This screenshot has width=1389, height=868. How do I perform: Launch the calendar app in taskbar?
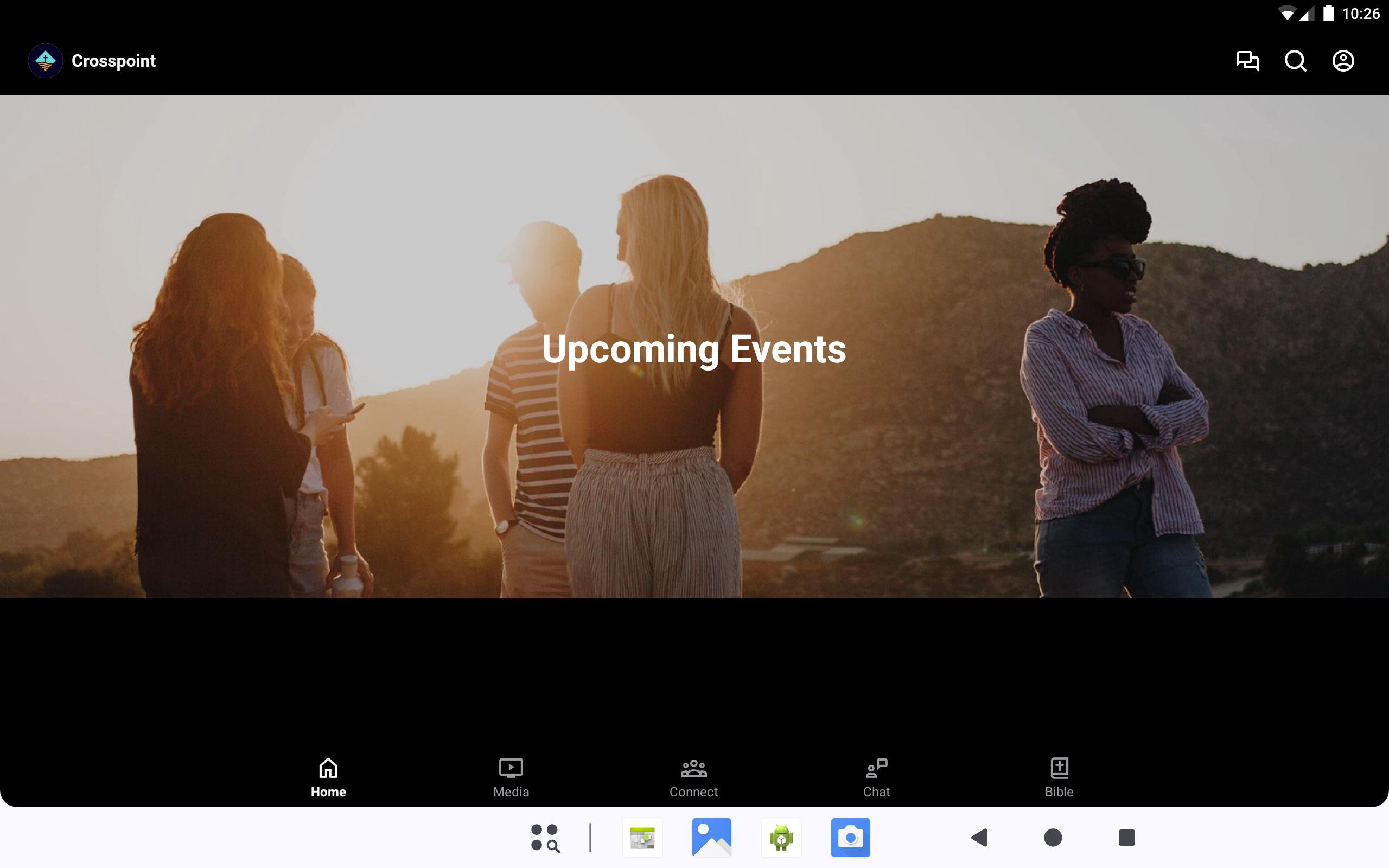[642, 838]
